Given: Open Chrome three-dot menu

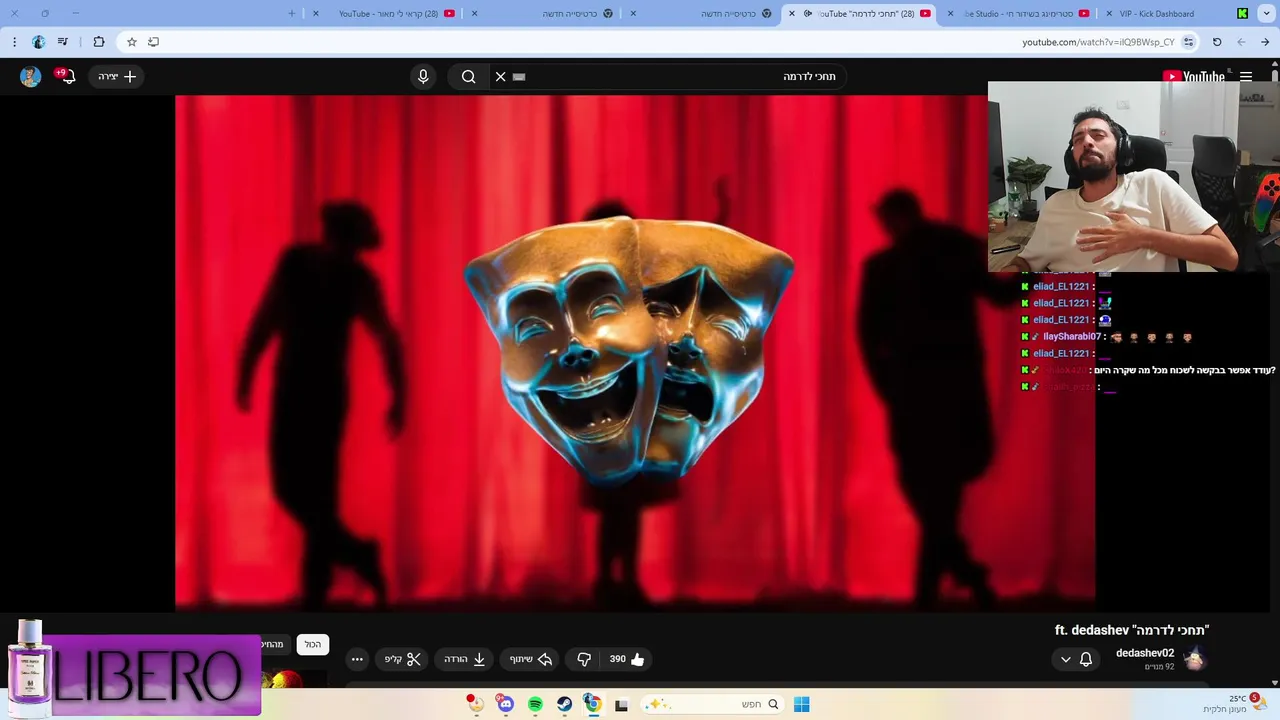Looking at the screenshot, I should (14, 42).
